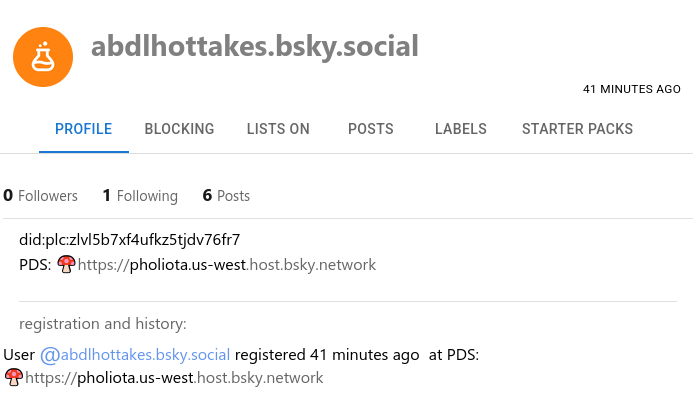693x418 pixels.
Task: Click the 'registration and history' section label
Action: pos(102,324)
